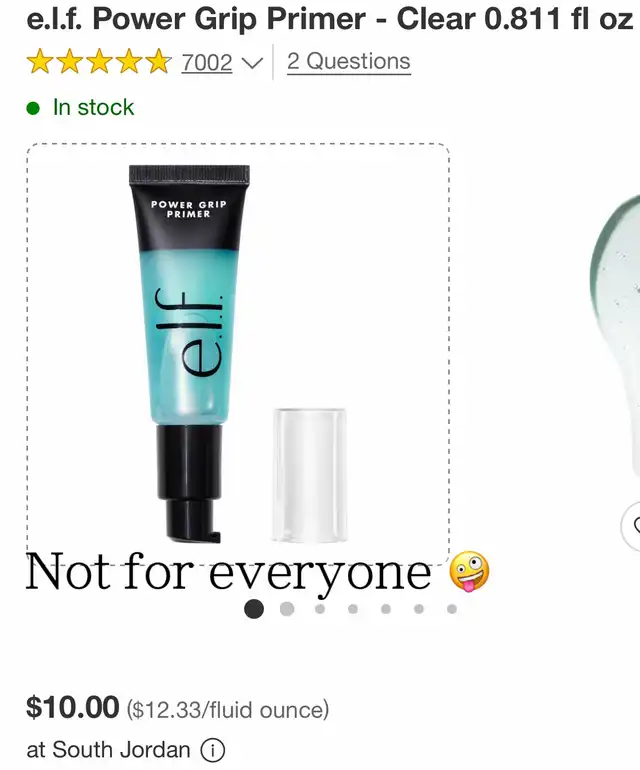Click the clear cap in product photo

(x=310, y=475)
